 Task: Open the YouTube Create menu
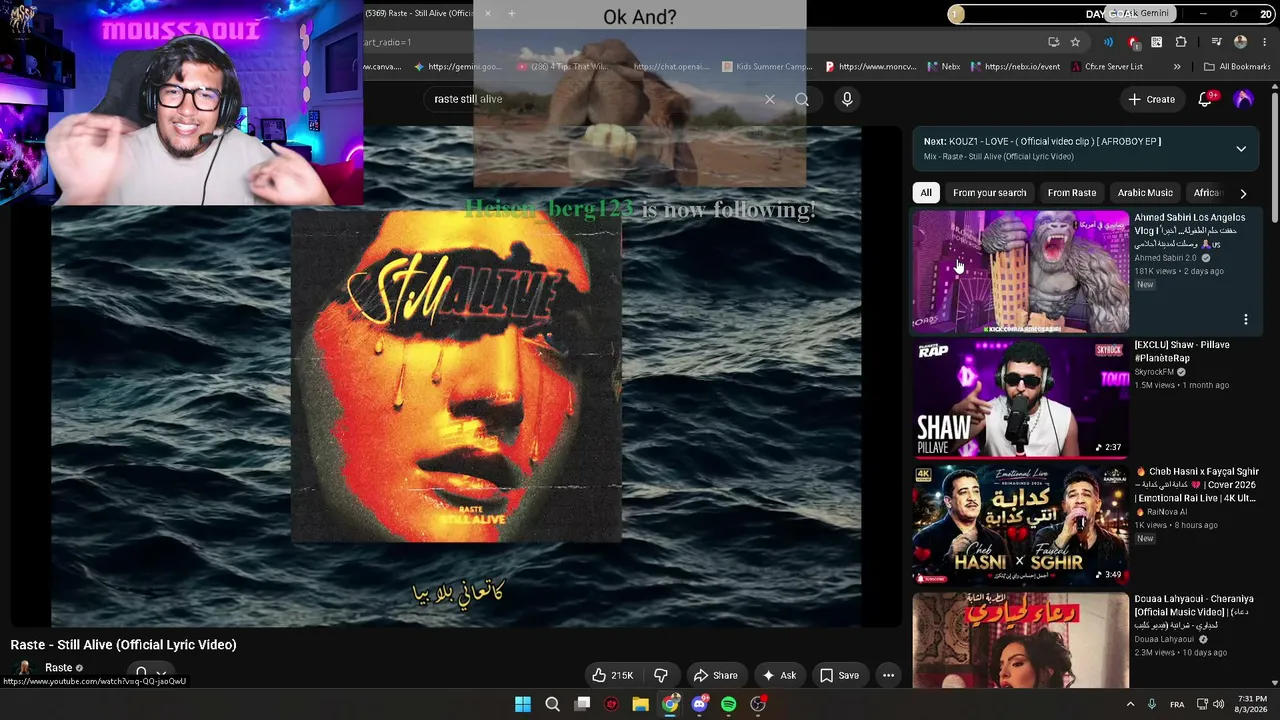pyautogui.click(x=1152, y=99)
